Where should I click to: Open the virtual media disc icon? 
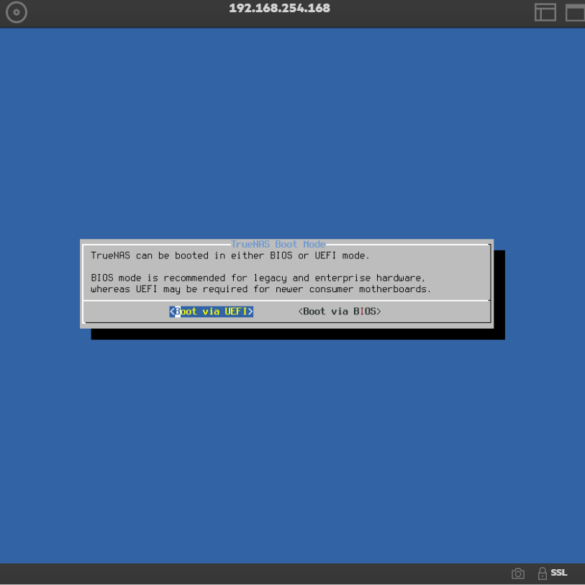coord(16,12)
